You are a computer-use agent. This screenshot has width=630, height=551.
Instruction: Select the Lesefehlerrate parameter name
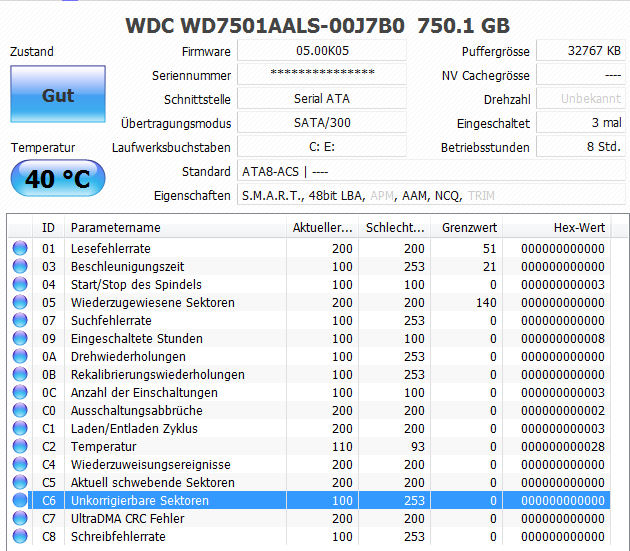[x=110, y=249]
